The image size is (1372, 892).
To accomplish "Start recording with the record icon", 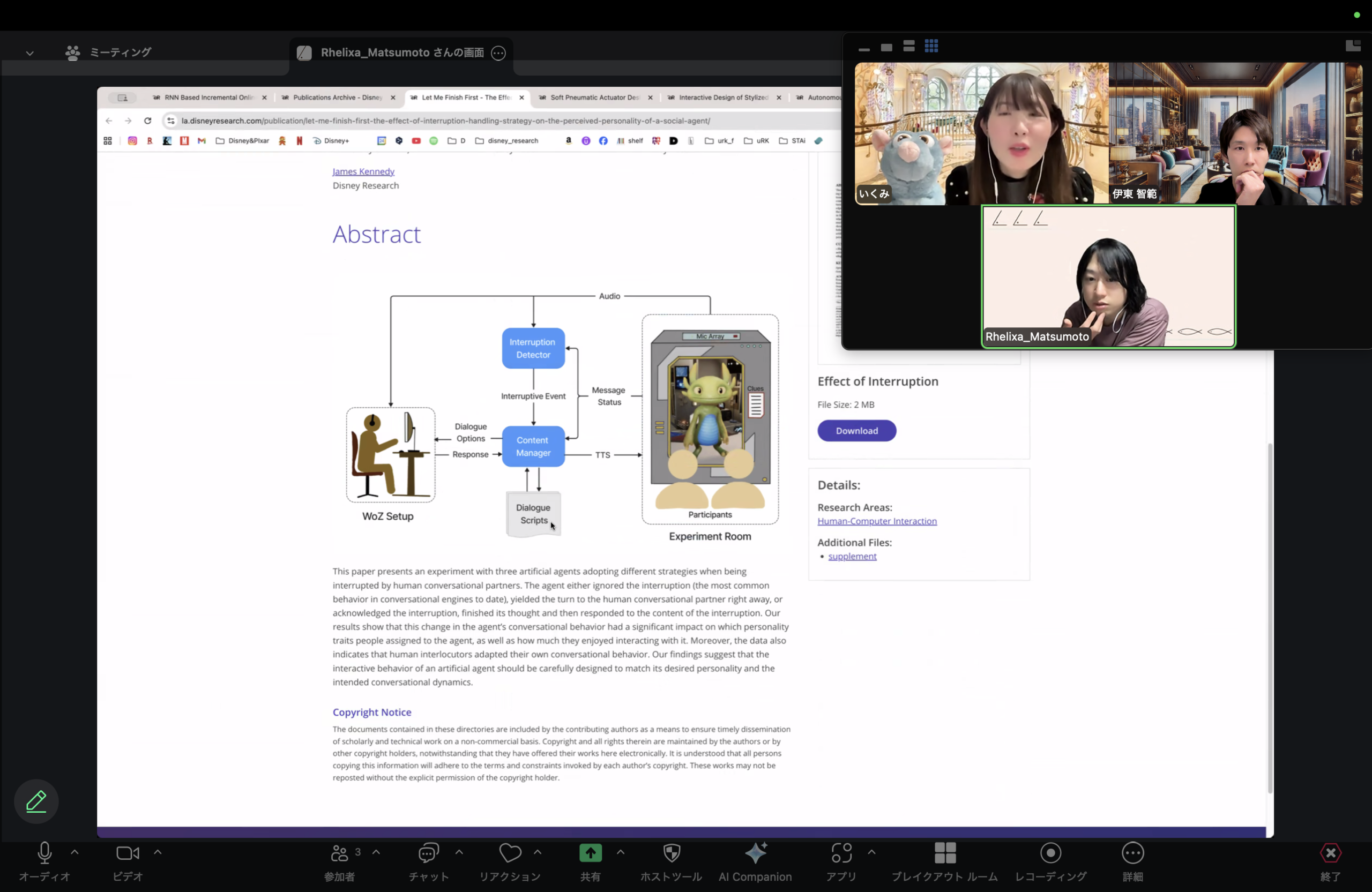I will pyautogui.click(x=1051, y=853).
